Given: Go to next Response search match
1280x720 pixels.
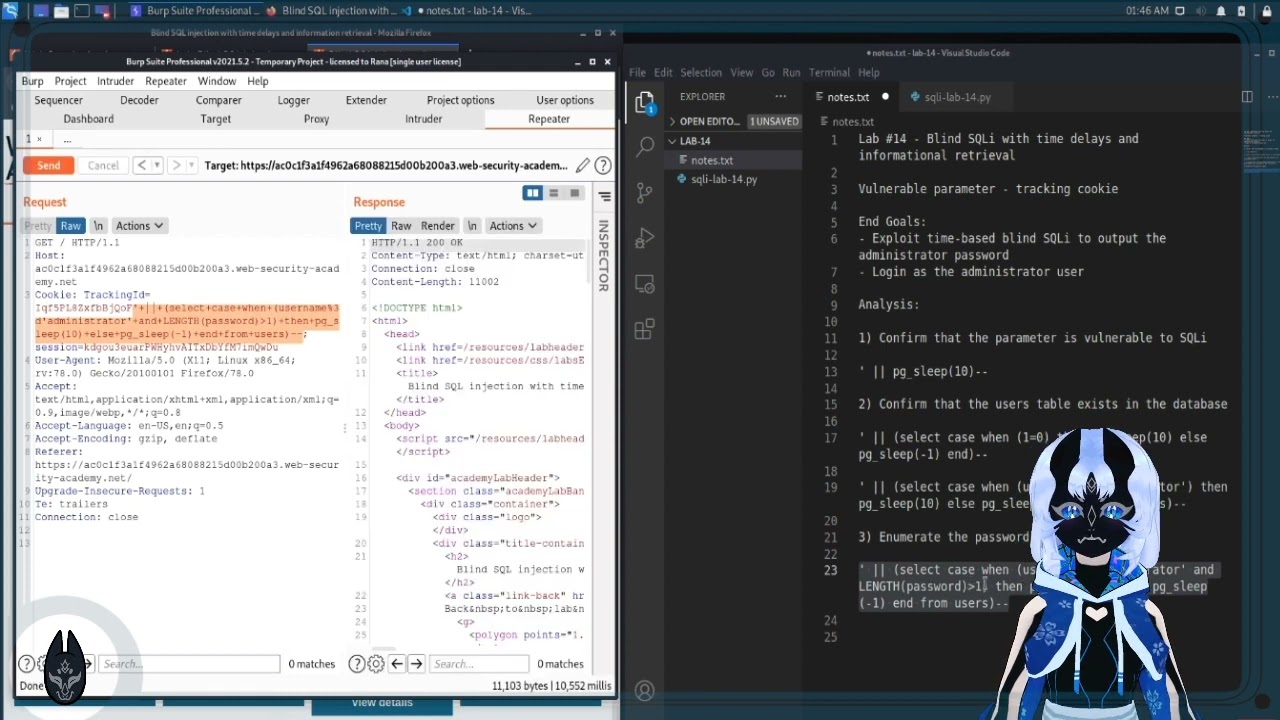Looking at the screenshot, I should click(x=416, y=664).
